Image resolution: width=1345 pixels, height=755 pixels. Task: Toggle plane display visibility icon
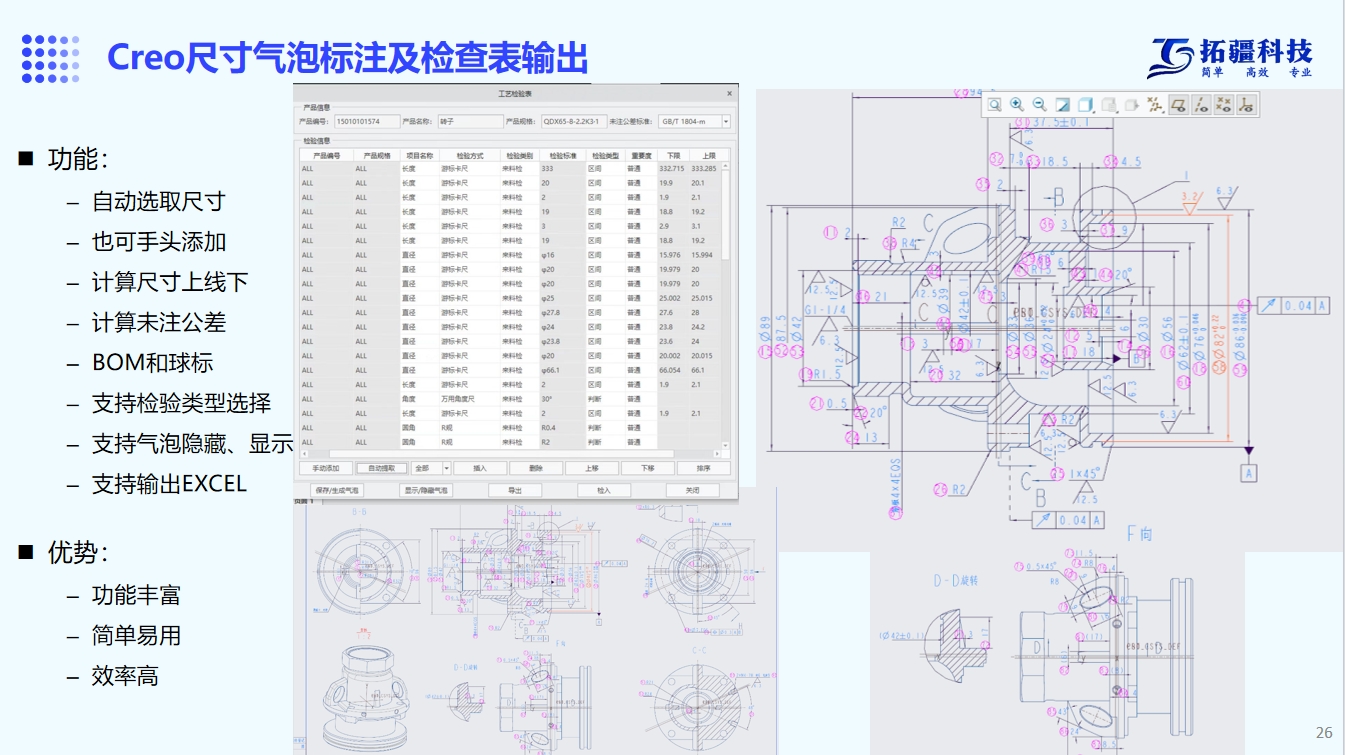click(1178, 104)
